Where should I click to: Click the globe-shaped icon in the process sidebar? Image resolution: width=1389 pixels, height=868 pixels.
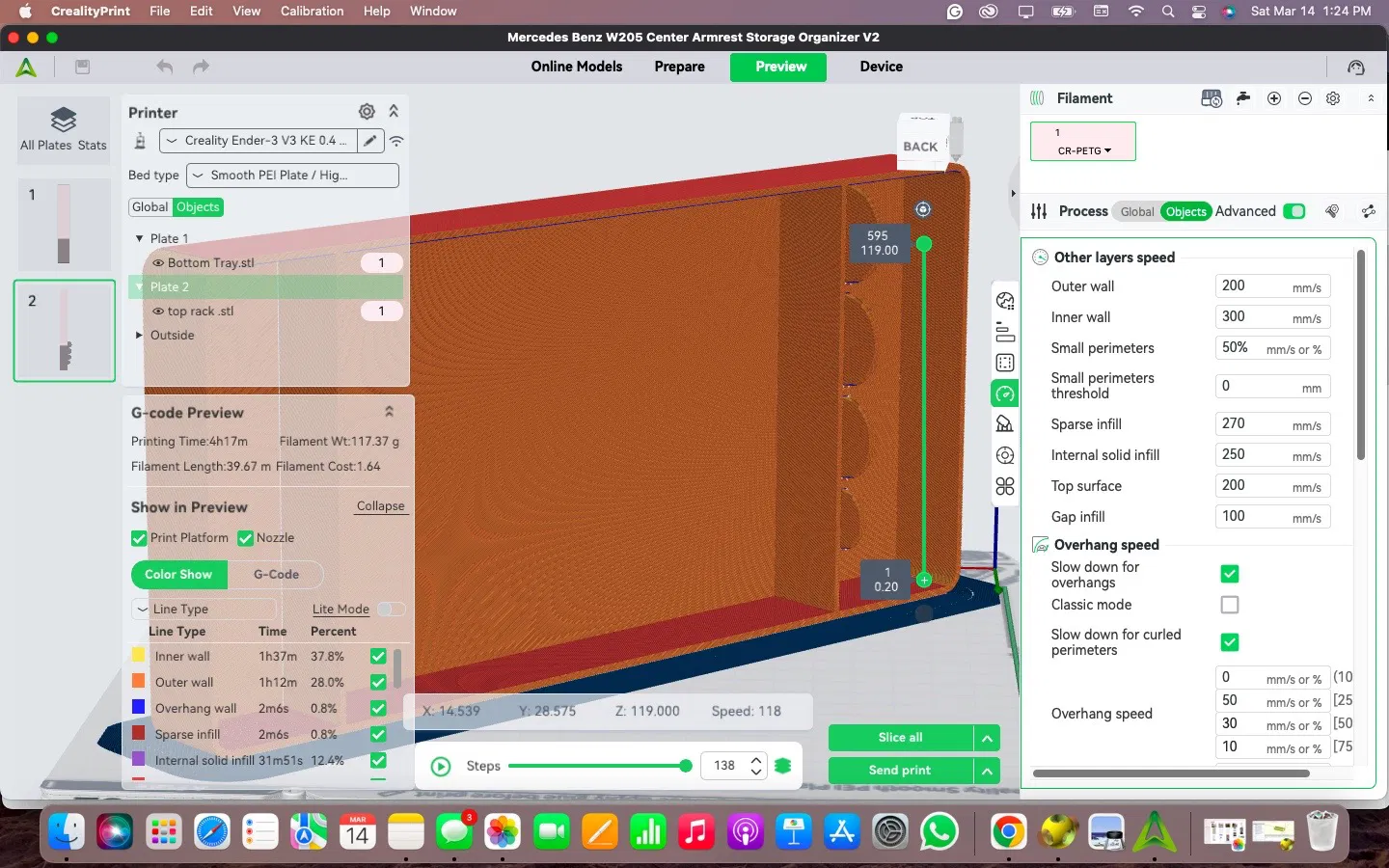1005,301
